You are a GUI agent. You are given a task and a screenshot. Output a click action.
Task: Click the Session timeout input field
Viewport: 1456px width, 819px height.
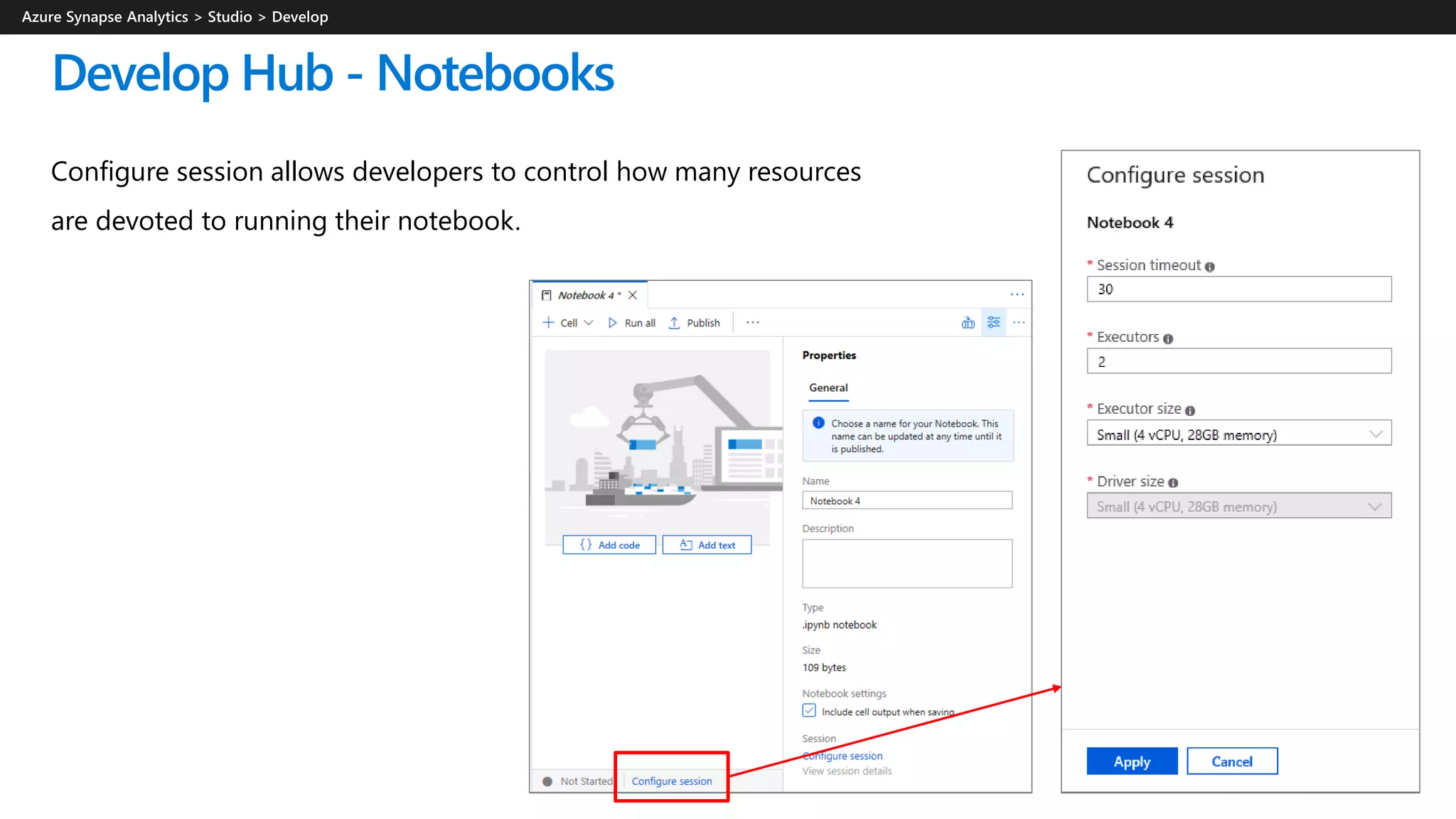[x=1238, y=289]
